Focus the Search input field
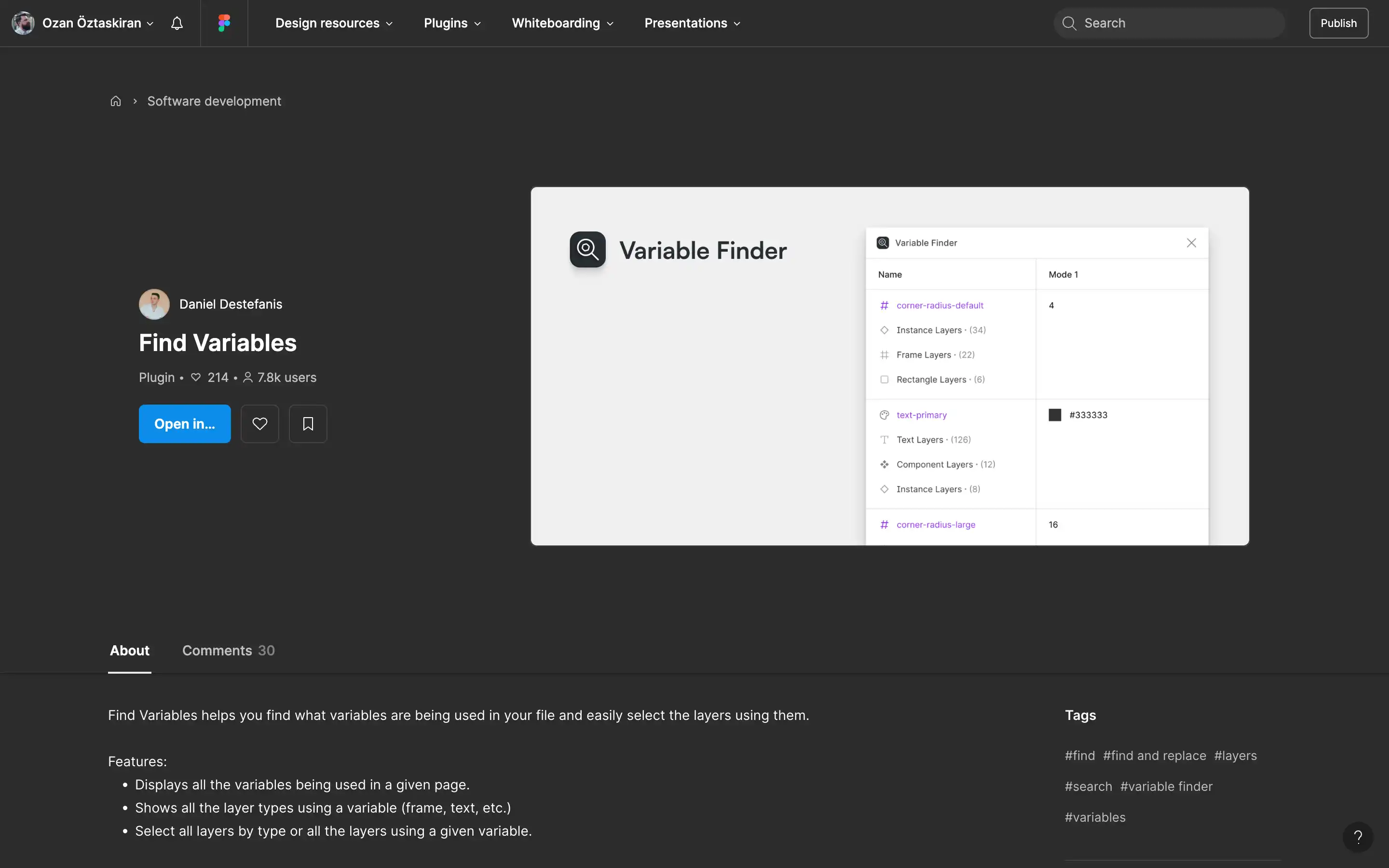Screen dimensions: 1389x868 pos(1169,23)
